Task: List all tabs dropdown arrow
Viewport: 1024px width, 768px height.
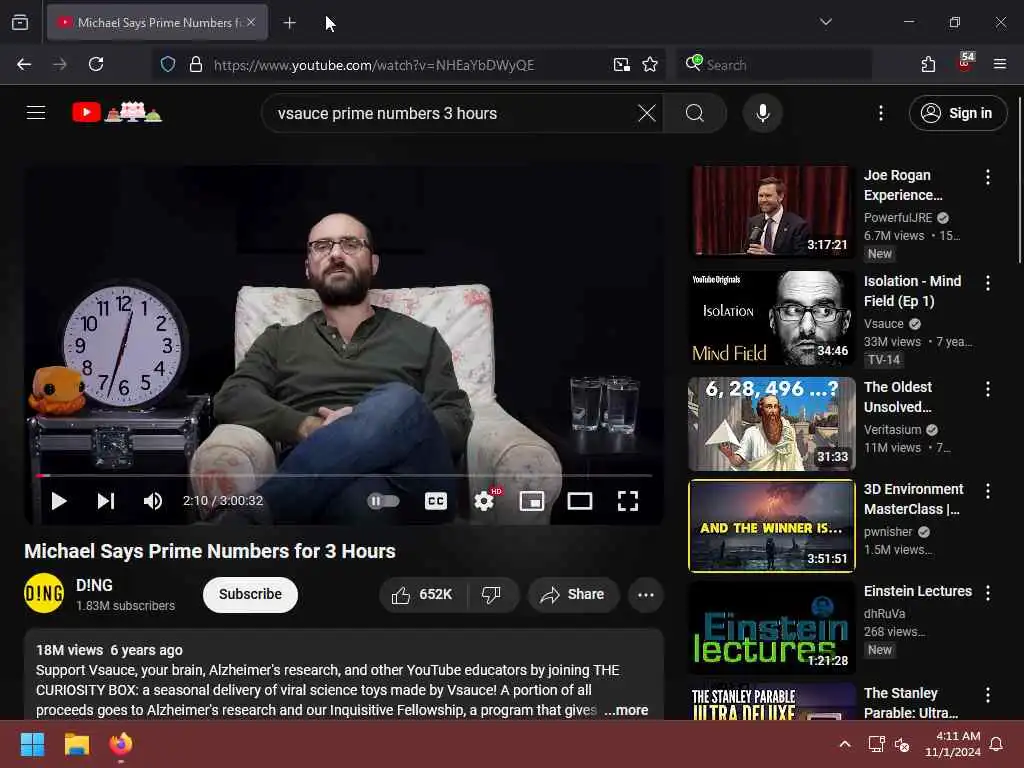Action: (x=825, y=22)
